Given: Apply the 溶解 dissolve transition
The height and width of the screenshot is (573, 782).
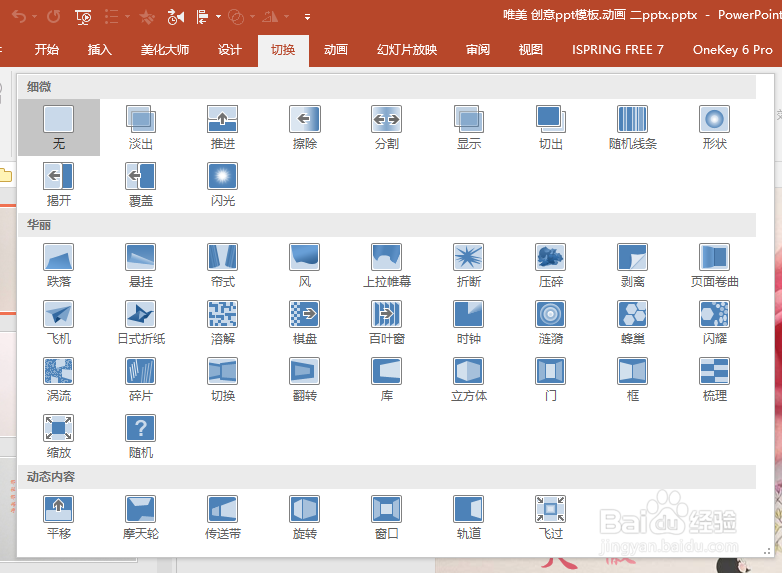Looking at the screenshot, I should [222, 323].
